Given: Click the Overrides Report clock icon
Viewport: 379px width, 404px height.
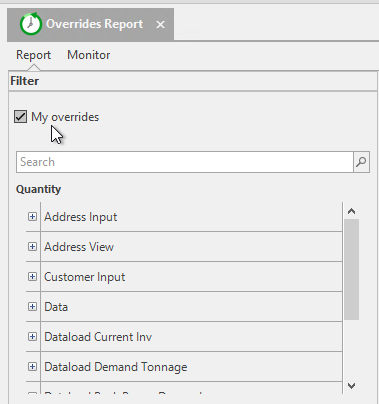Looking at the screenshot, I should [x=31, y=24].
